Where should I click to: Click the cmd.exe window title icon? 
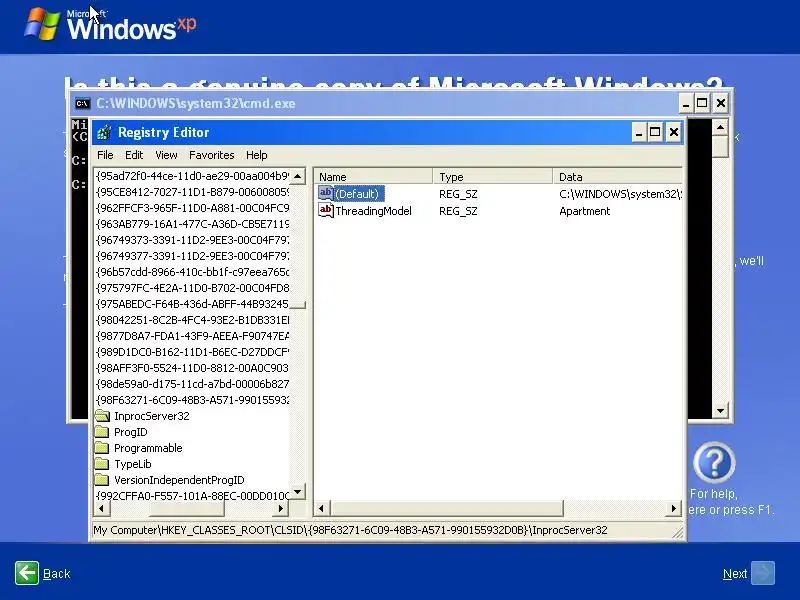[x=82, y=104]
